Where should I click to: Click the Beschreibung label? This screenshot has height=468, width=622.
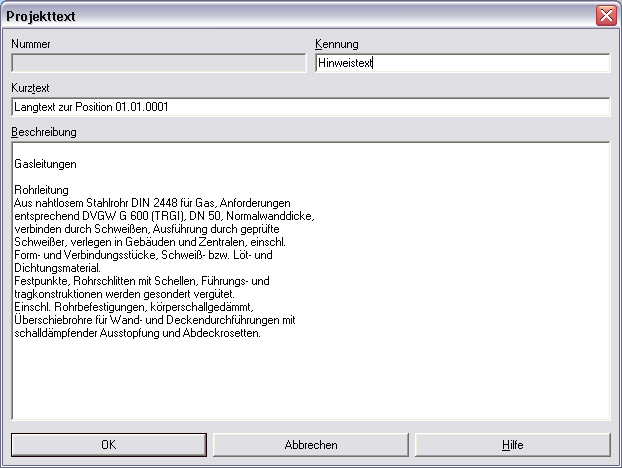[x=44, y=132]
